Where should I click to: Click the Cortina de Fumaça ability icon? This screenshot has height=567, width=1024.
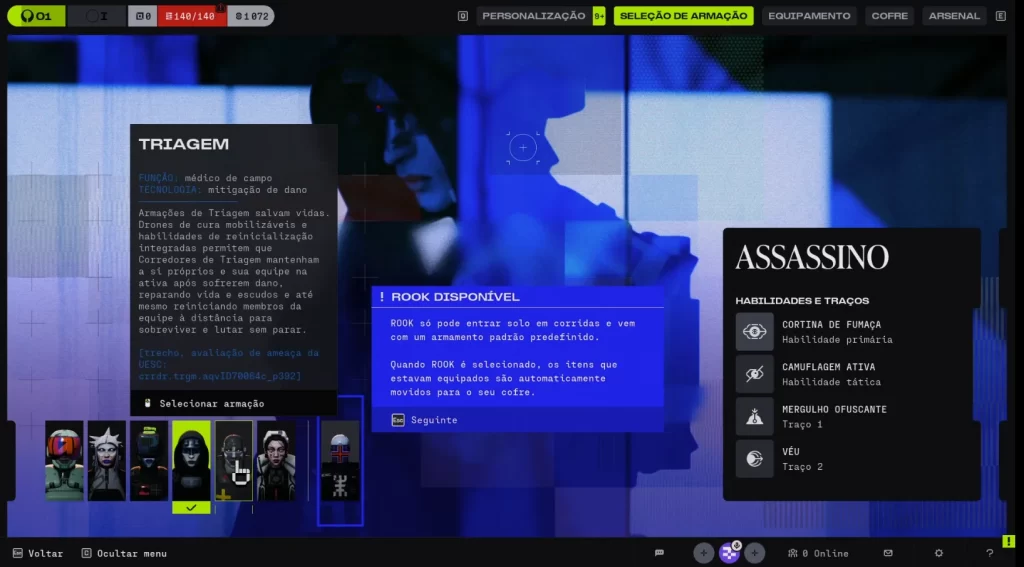[x=755, y=331]
